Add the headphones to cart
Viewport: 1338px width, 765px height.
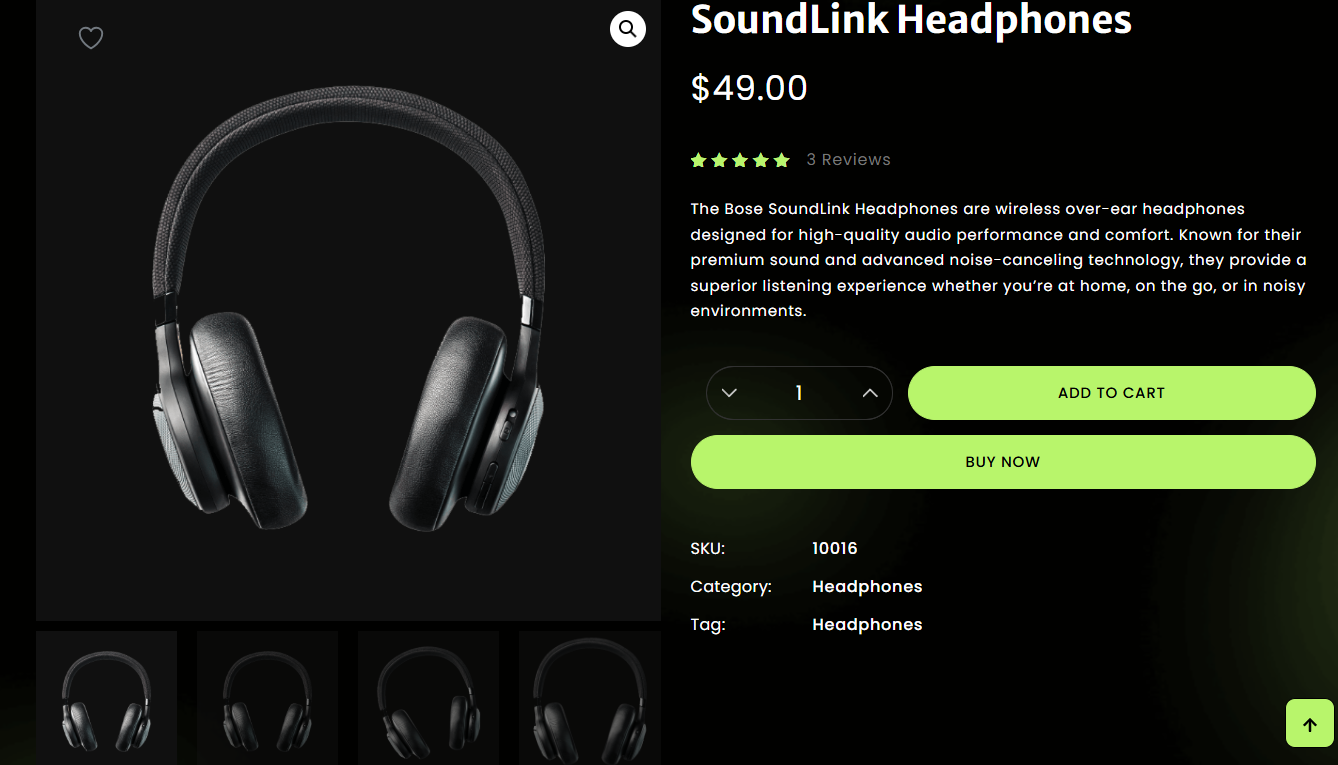click(x=1111, y=393)
